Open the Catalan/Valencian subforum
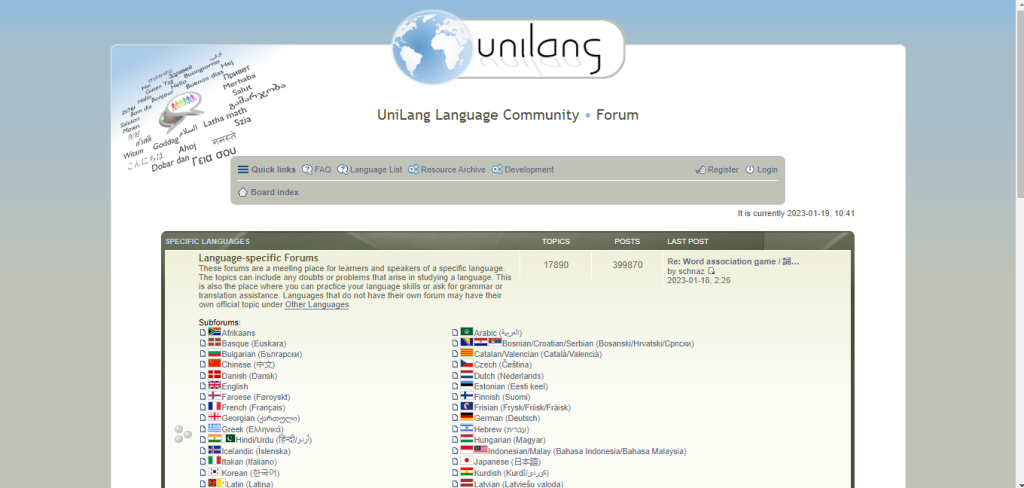Screen dimensions: 1024x488 538,354
